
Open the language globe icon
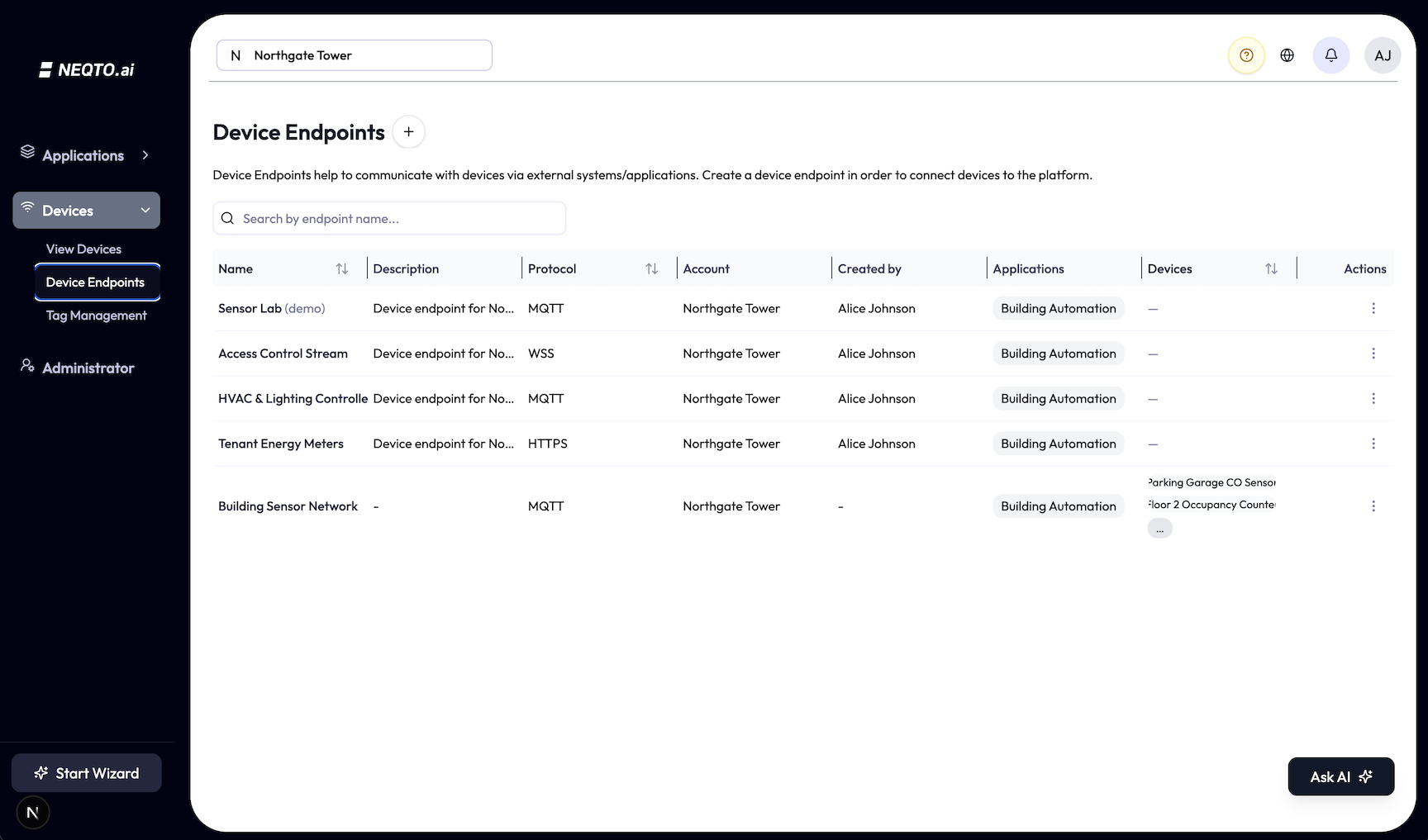(1287, 55)
